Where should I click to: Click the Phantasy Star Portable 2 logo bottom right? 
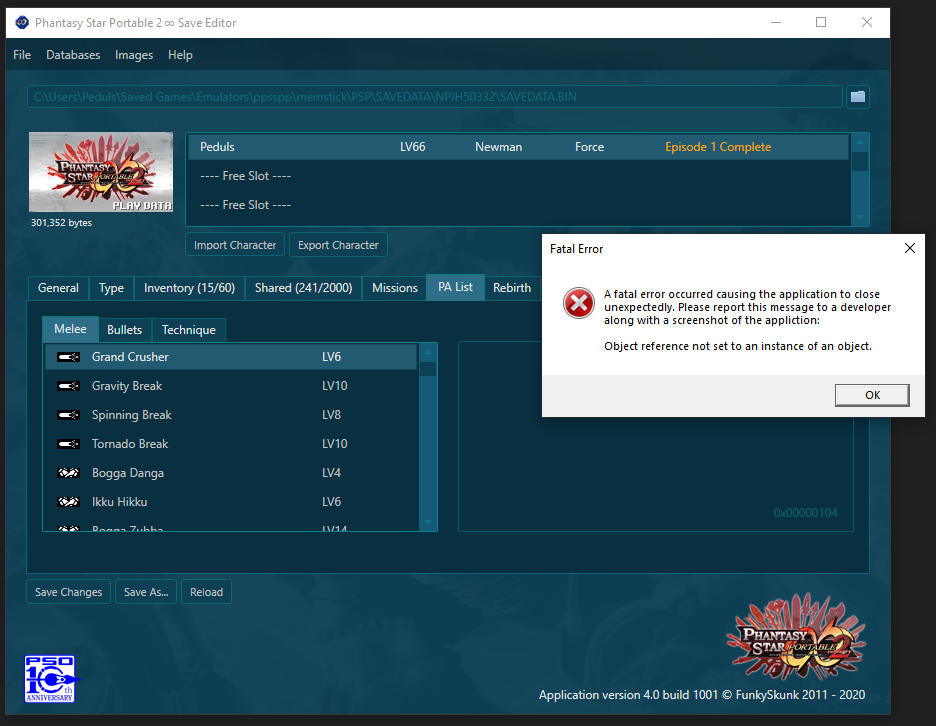click(796, 637)
